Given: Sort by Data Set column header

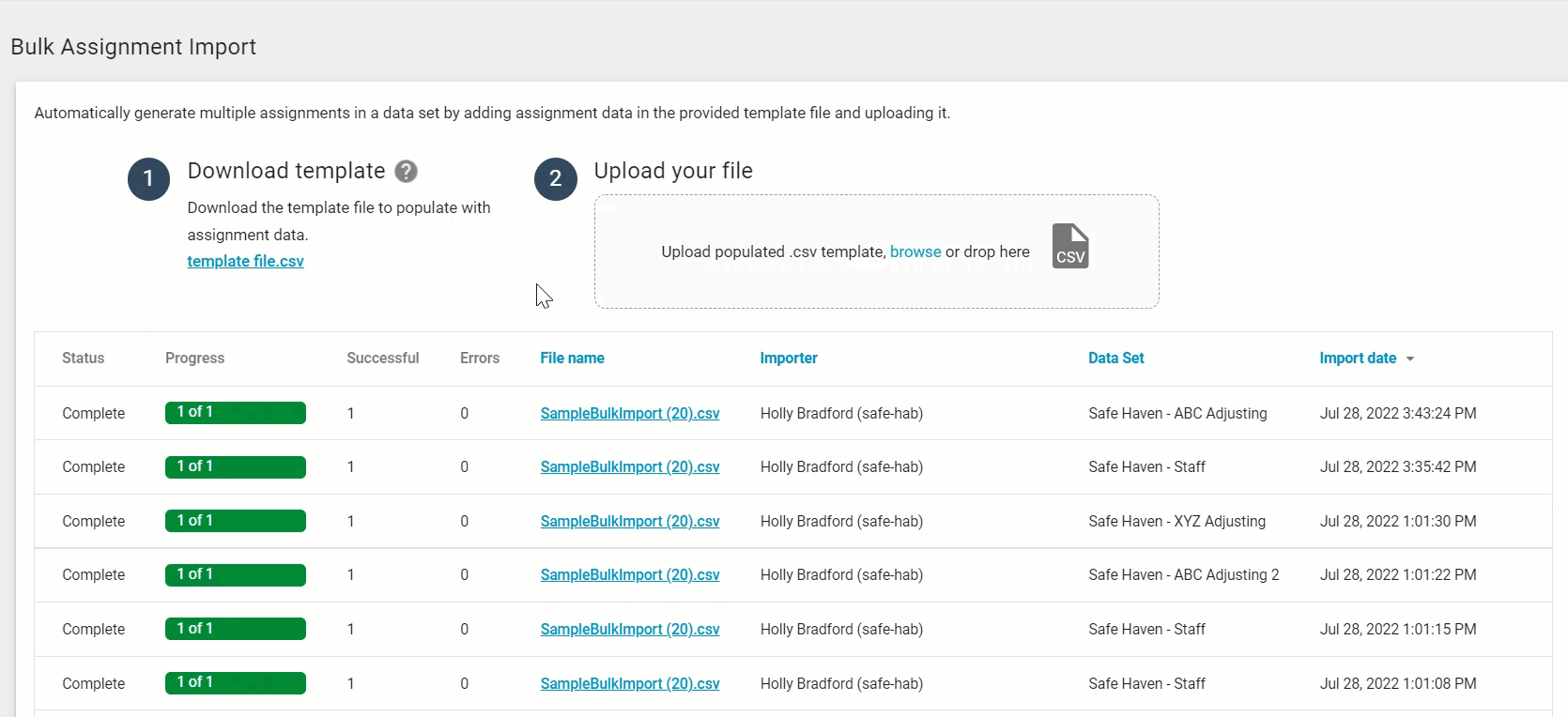Looking at the screenshot, I should 1115,358.
